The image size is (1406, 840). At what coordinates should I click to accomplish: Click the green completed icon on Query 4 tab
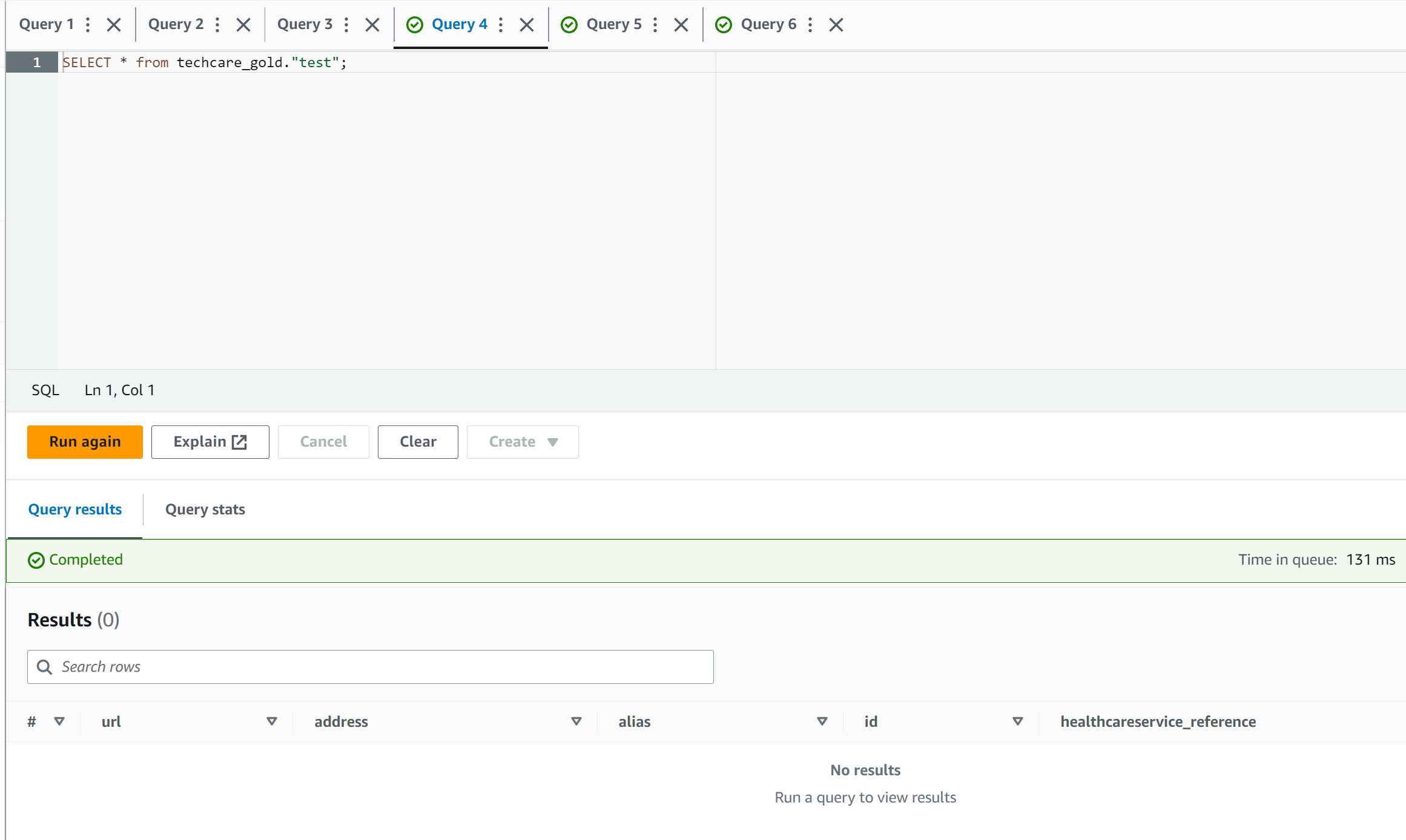coord(414,24)
